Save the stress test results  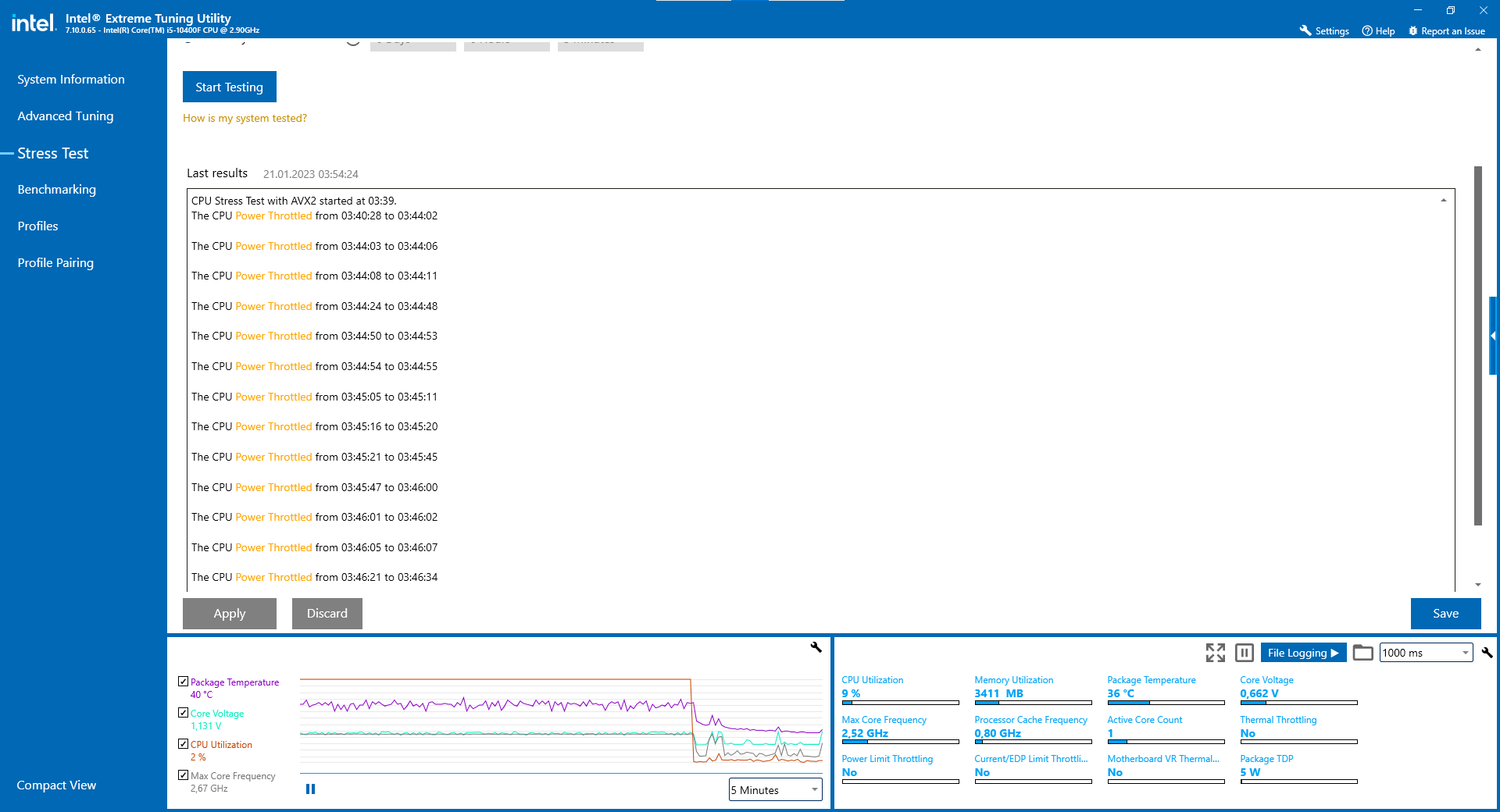[1445, 613]
